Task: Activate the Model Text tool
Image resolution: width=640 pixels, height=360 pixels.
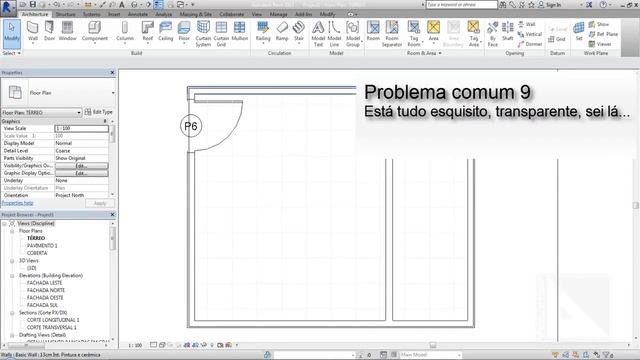Action: click(x=318, y=34)
